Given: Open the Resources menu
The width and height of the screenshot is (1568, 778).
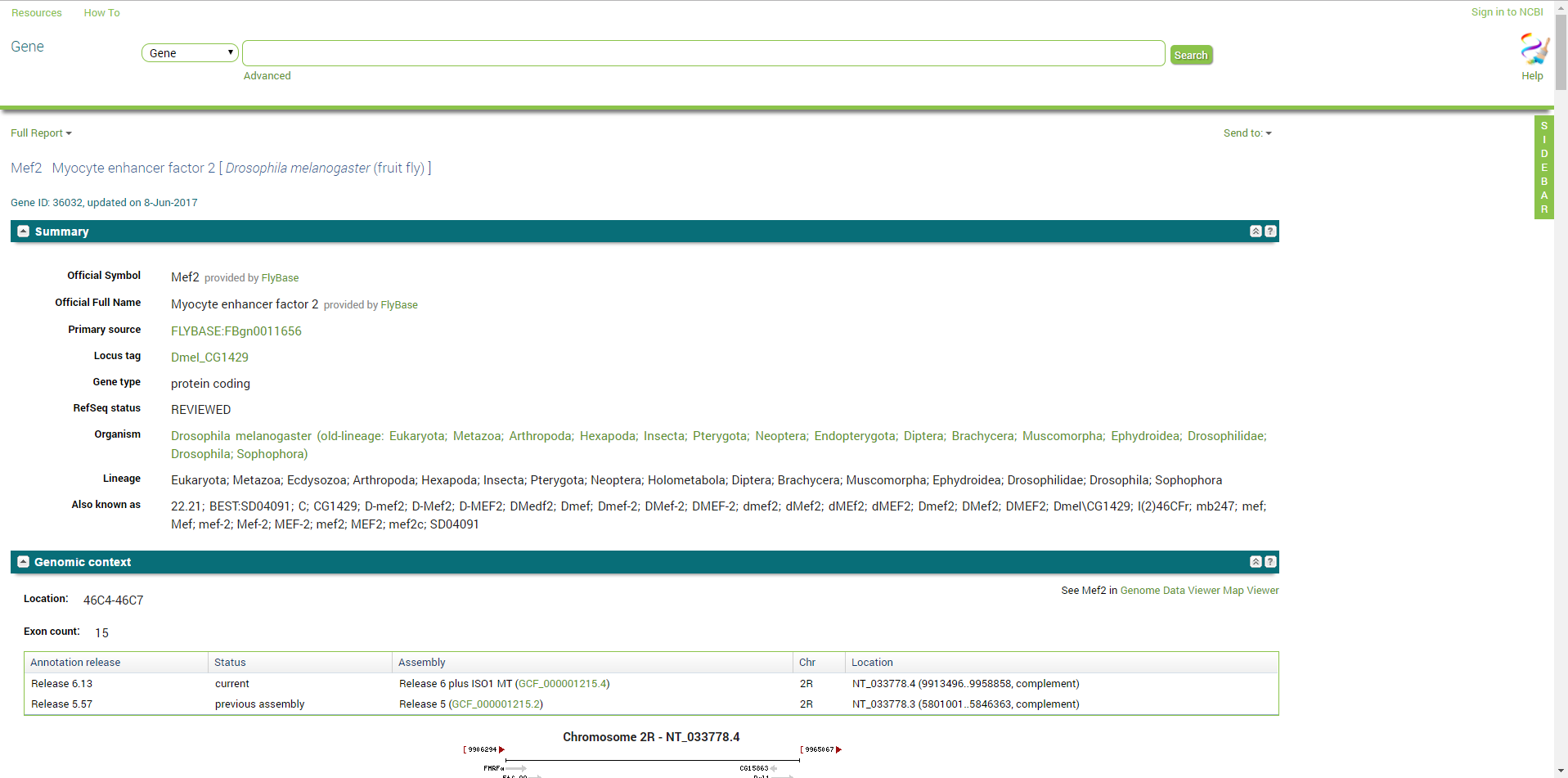Looking at the screenshot, I should (37, 13).
